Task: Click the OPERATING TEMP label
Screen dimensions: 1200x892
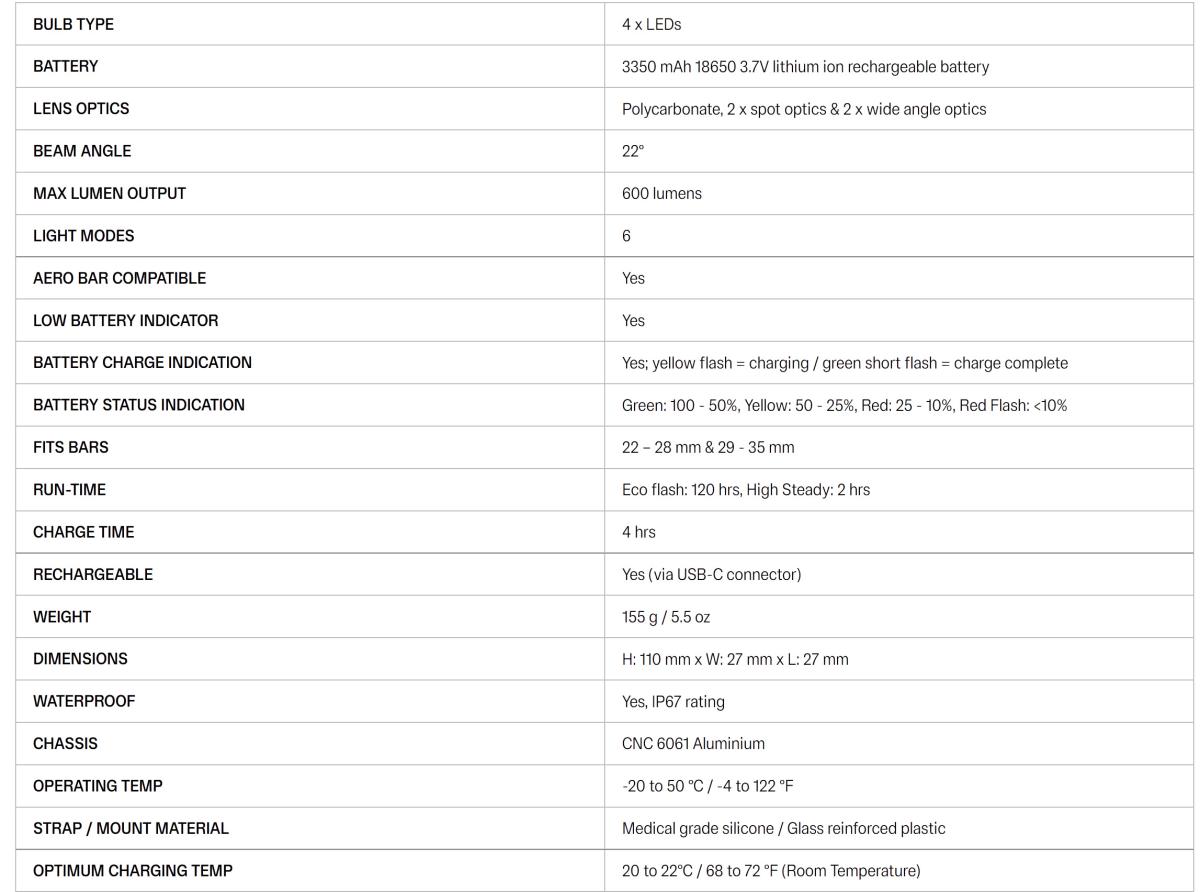Action: pyautogui.click(x=97, y=786)
